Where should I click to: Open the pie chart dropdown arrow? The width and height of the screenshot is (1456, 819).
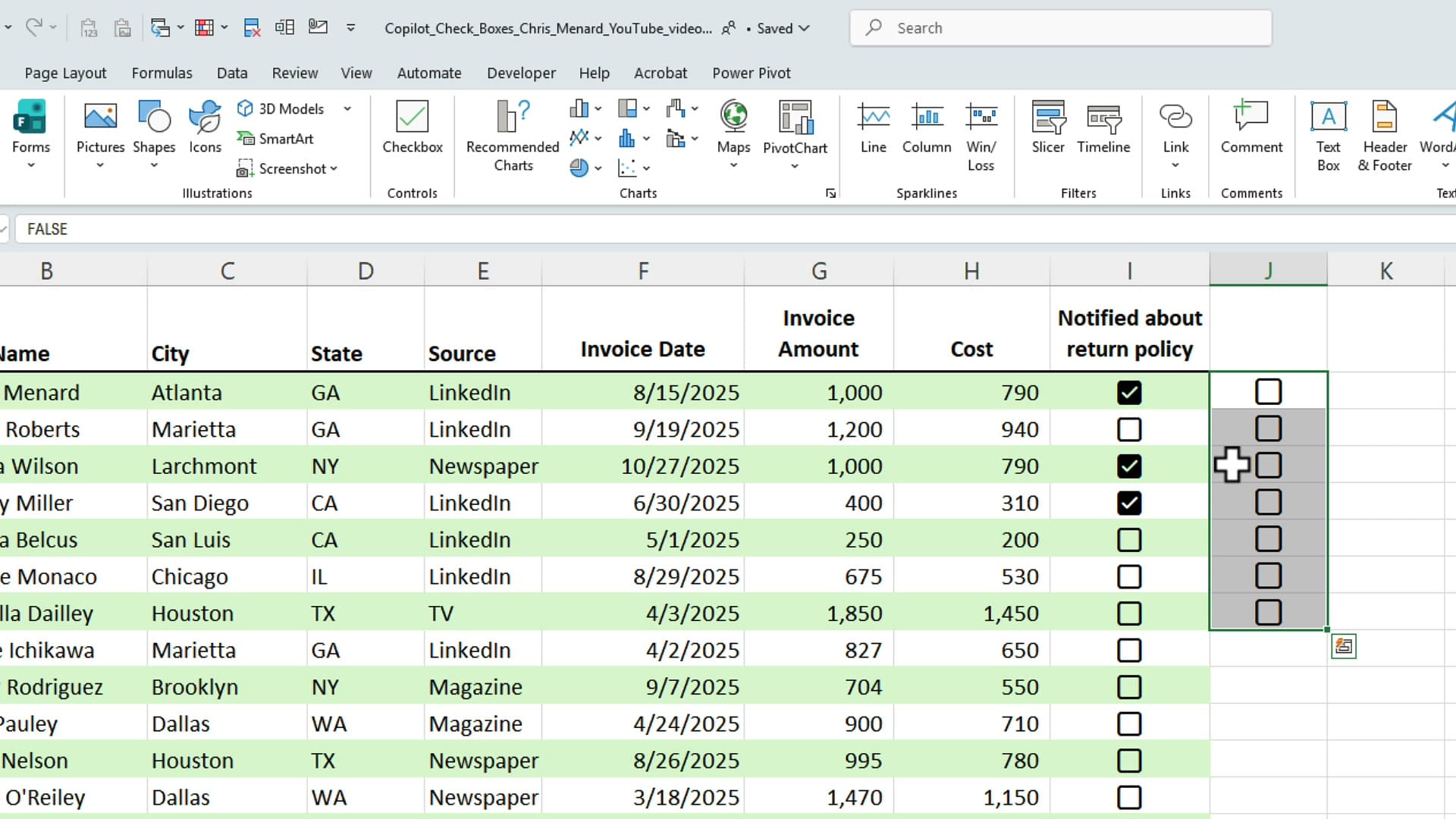point(598,168)
